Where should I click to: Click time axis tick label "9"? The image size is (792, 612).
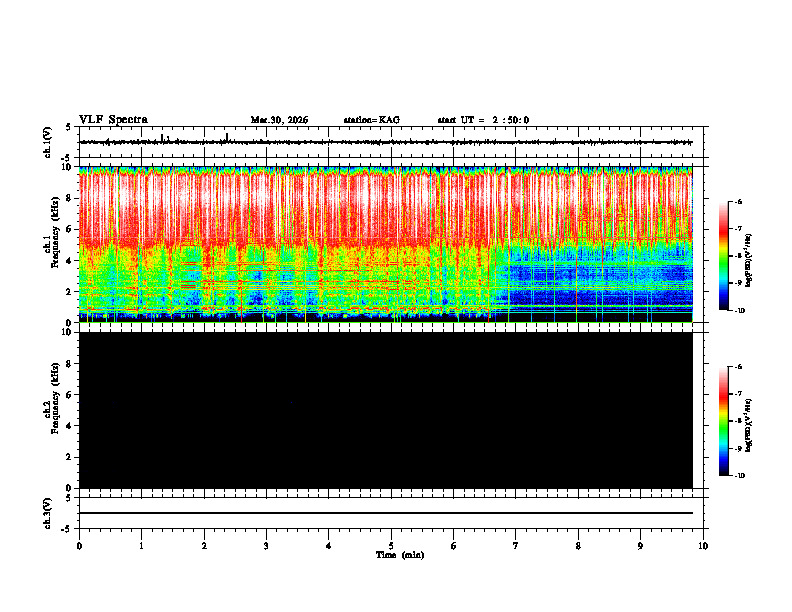point(640,546)
